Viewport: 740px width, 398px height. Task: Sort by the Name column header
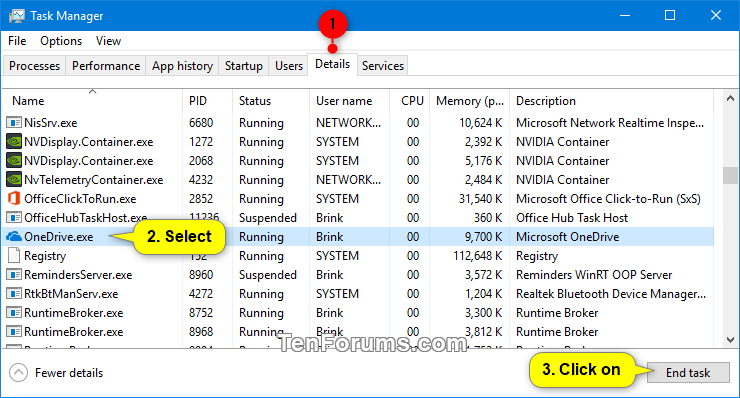click(93, 101)
